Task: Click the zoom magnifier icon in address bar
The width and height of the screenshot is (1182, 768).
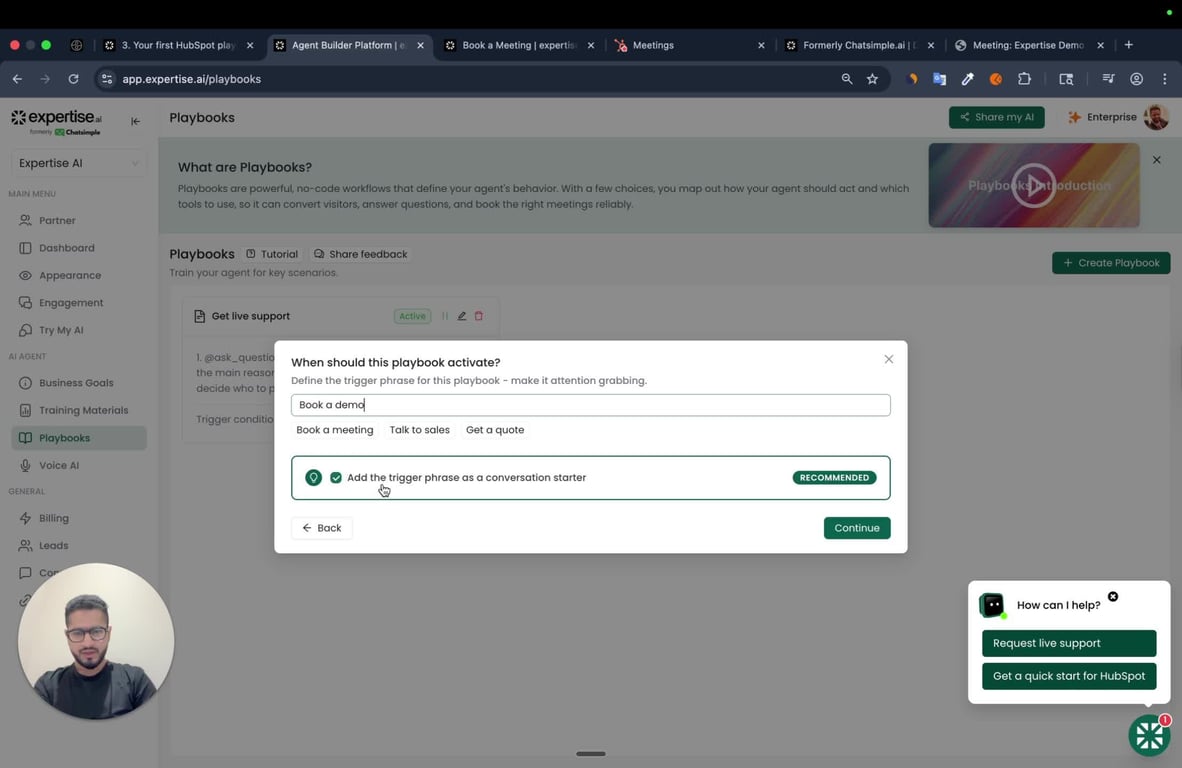Action: (847, 78)
